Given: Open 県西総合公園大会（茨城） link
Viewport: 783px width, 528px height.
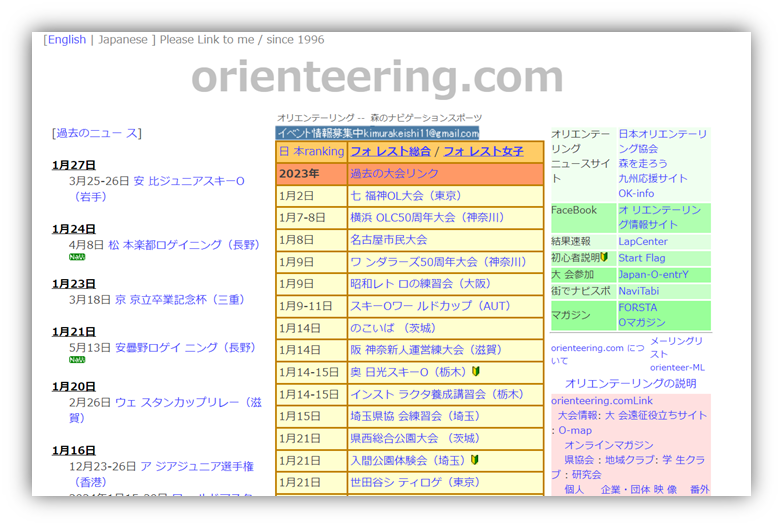Looking at the screenshot, I should (415, 439).
